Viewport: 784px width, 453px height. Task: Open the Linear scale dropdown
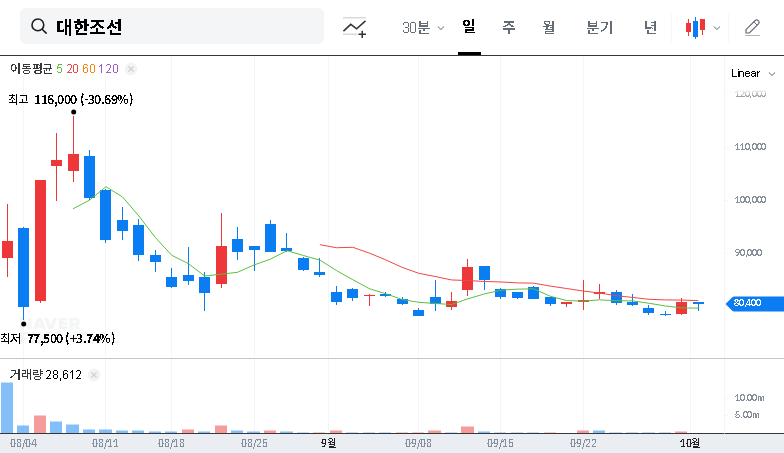pyautogui.click(x=751, y=73)
